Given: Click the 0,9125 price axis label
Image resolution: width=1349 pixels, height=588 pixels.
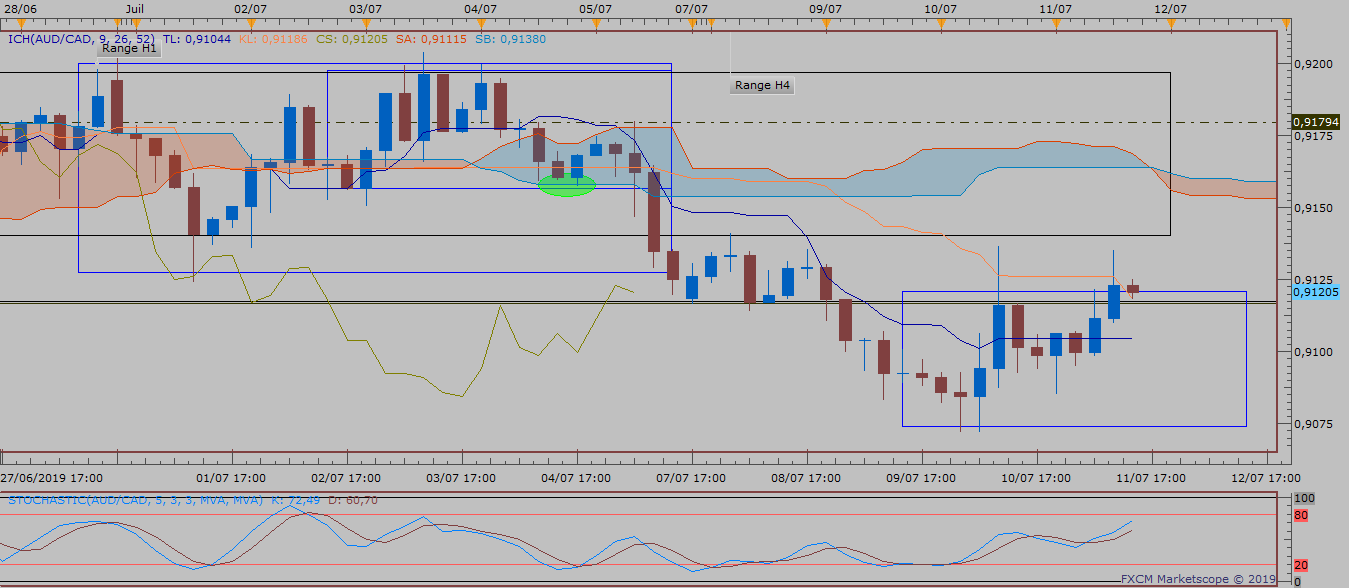Looking at the screenshot, I should [1312, 278].
